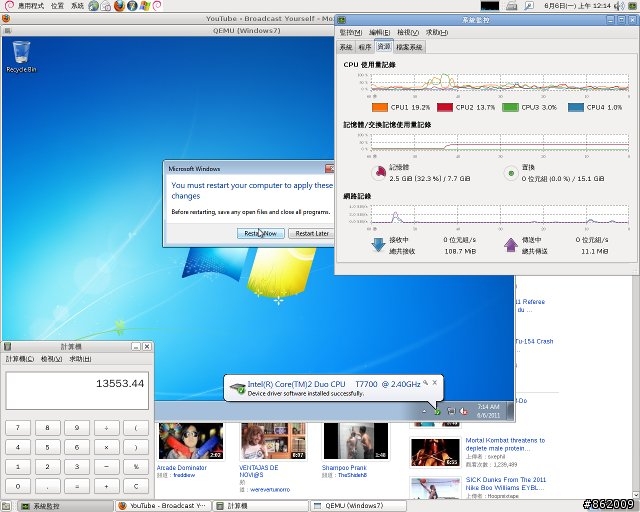The width and height of the screenshot is (640, 512).
Task: Open the 檢視(V) menu in Calculator
Action: (x=51, y=359)
